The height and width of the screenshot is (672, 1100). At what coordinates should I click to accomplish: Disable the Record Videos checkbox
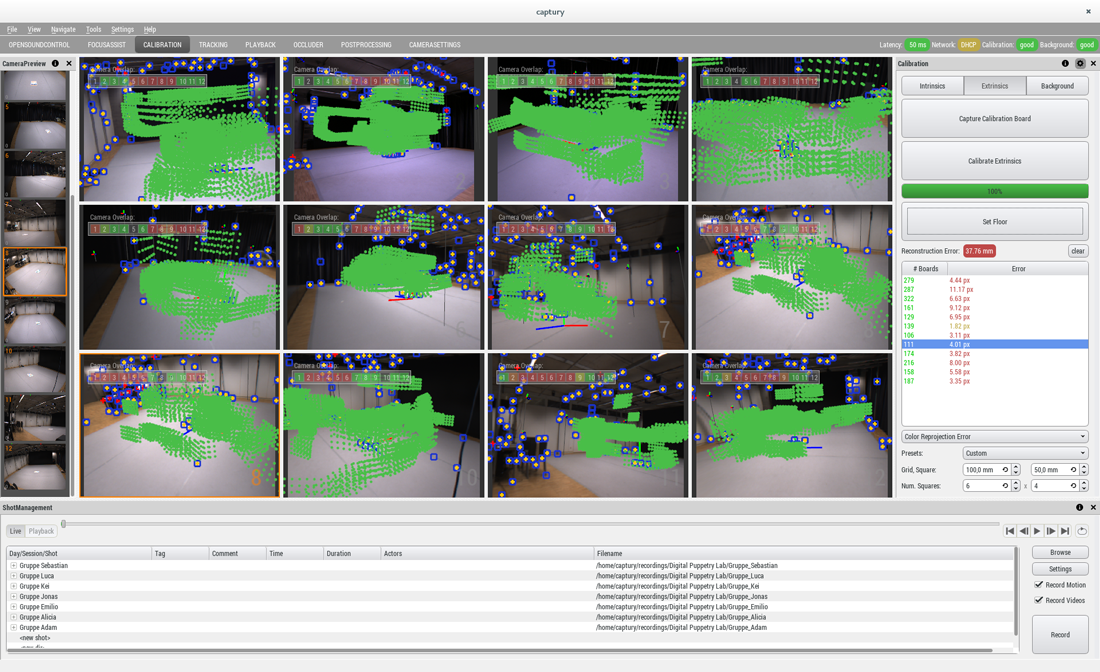click(1039, 600)
